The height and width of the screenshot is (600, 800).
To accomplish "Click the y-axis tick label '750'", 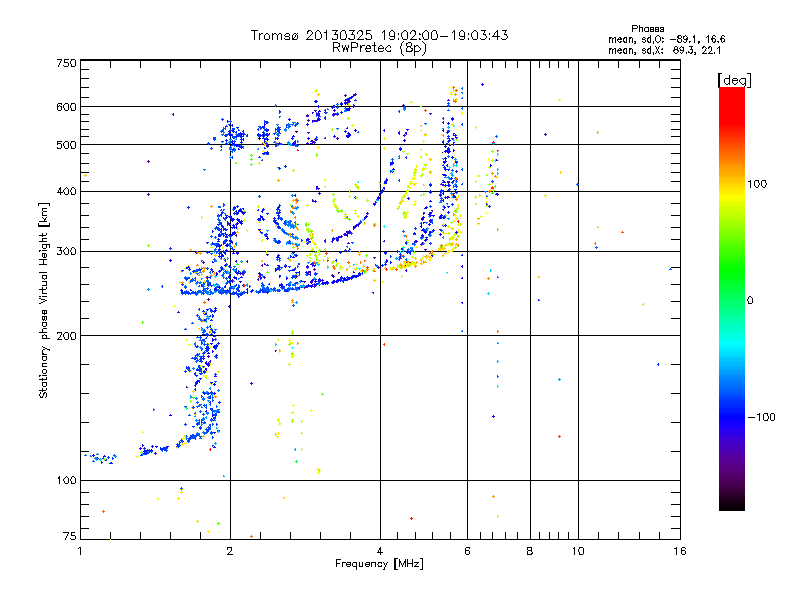I will 66,63.
